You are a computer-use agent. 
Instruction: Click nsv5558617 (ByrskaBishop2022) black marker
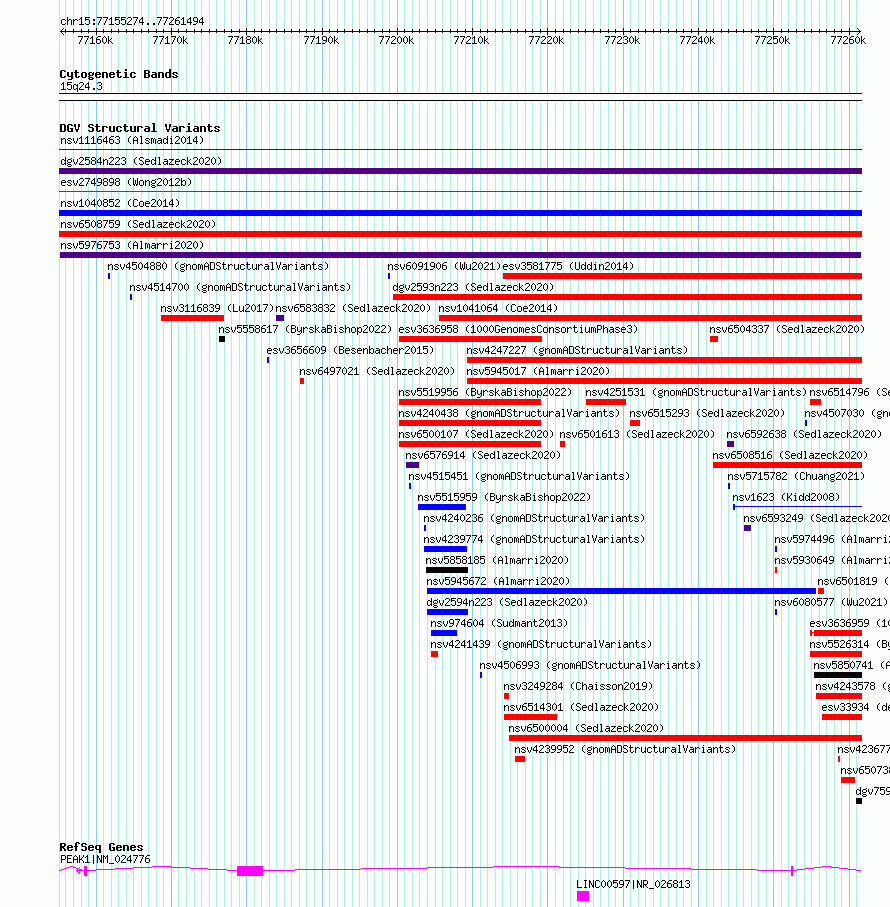(x=222, y=339)
